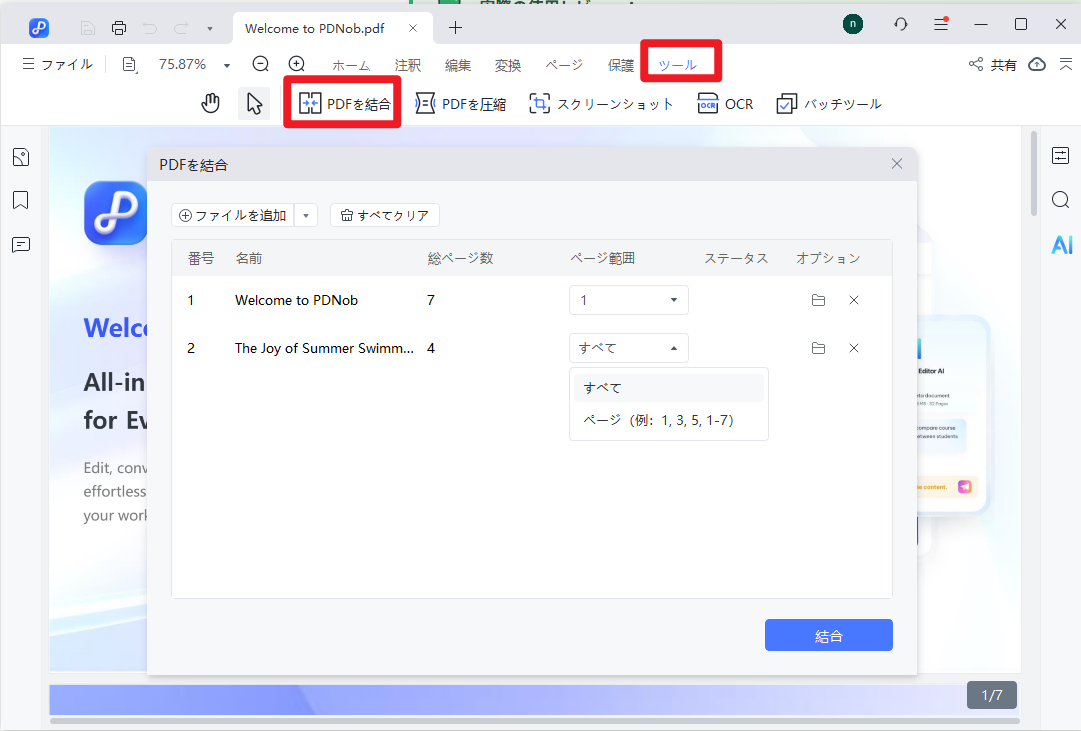Switch to the ホーム tab
Image resolution: width=1081 pixels, height=731 pixels.
[x=352, y=65]
